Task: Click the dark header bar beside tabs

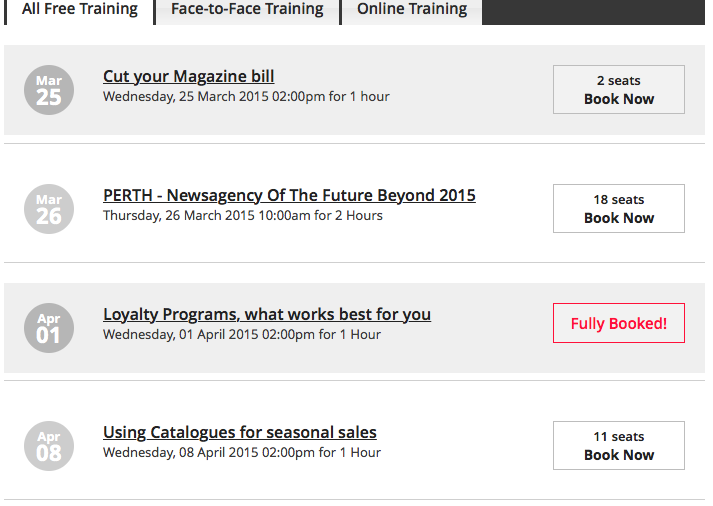Action: [x=595, y=11]
